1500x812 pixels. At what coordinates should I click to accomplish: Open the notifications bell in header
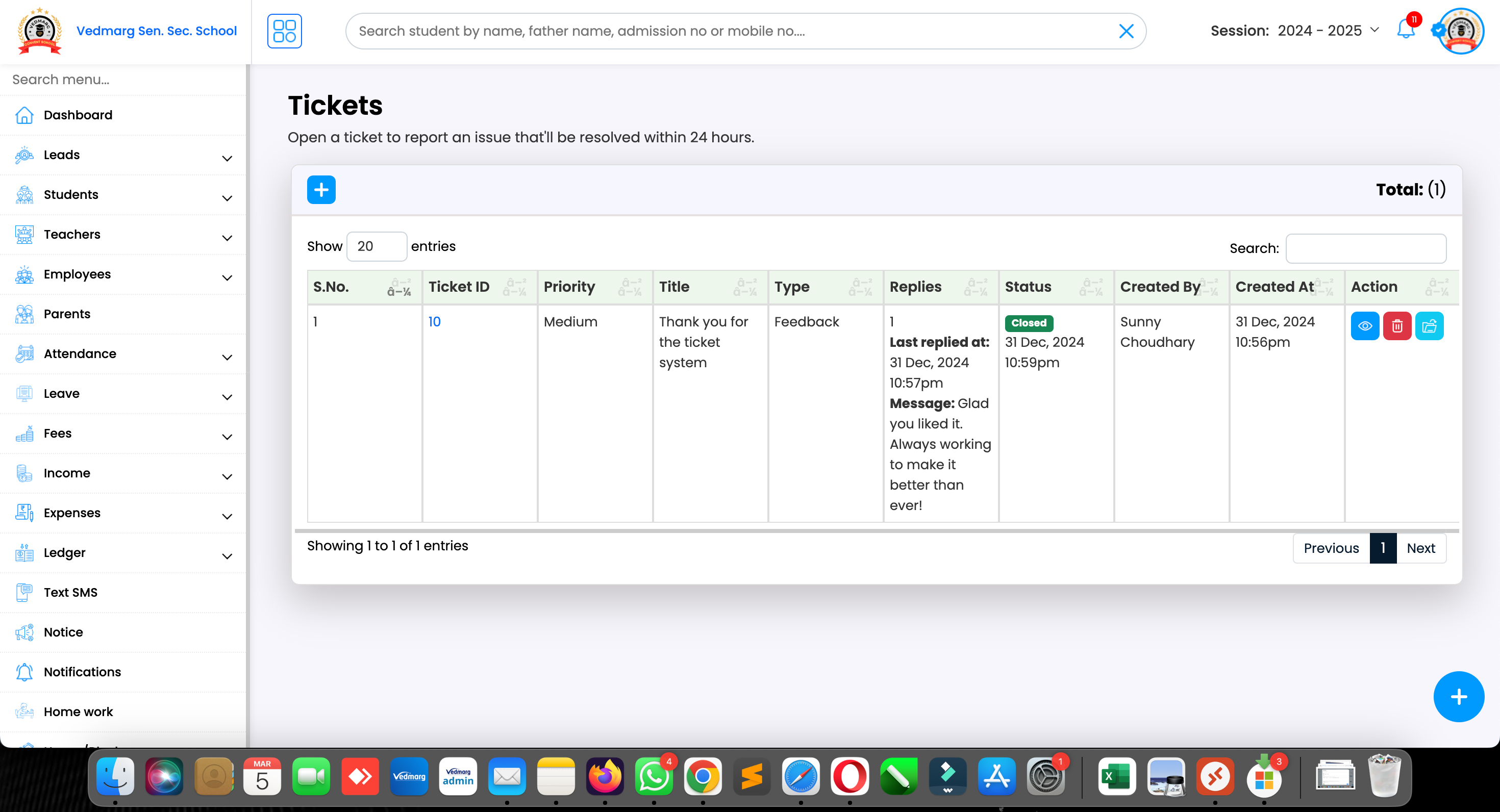[x=1405, y=30]
